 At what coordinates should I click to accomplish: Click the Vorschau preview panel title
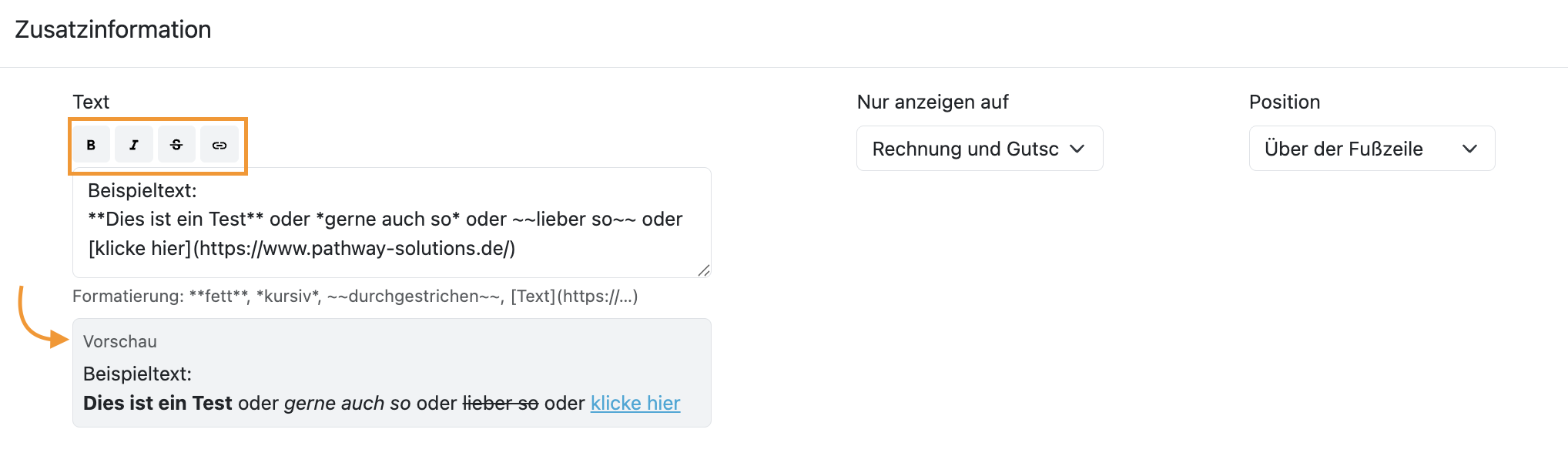click(120, 341)
